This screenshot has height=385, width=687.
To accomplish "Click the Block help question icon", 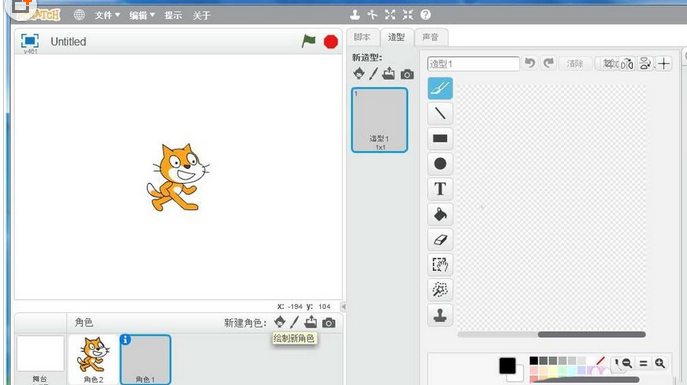I will [425, 15].
